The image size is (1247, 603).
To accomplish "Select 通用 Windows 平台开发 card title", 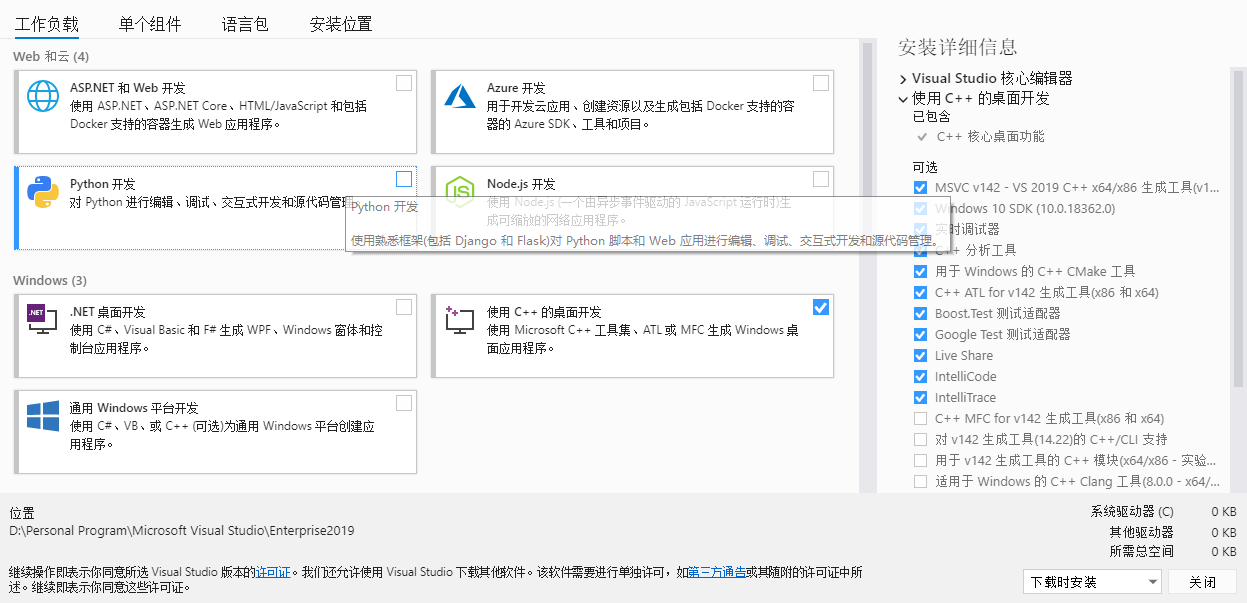I will 134,408.
